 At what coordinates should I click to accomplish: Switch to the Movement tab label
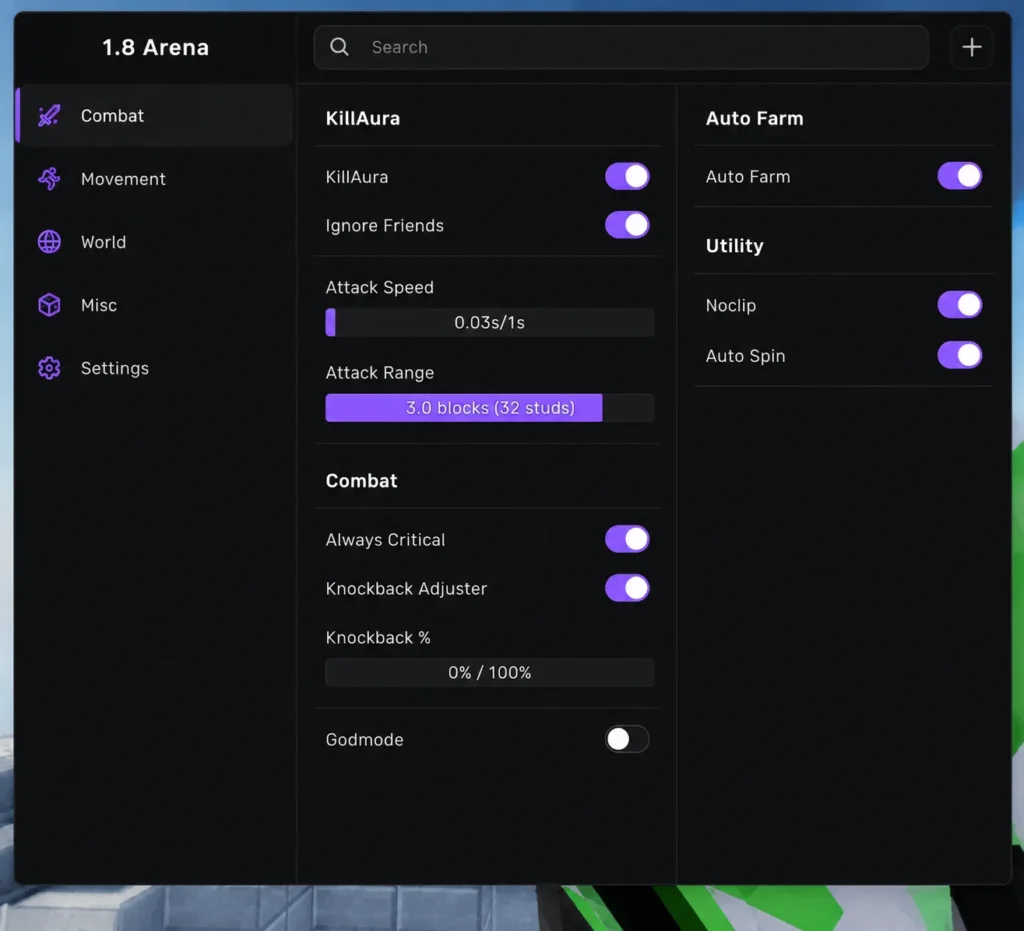coord(123,179)
